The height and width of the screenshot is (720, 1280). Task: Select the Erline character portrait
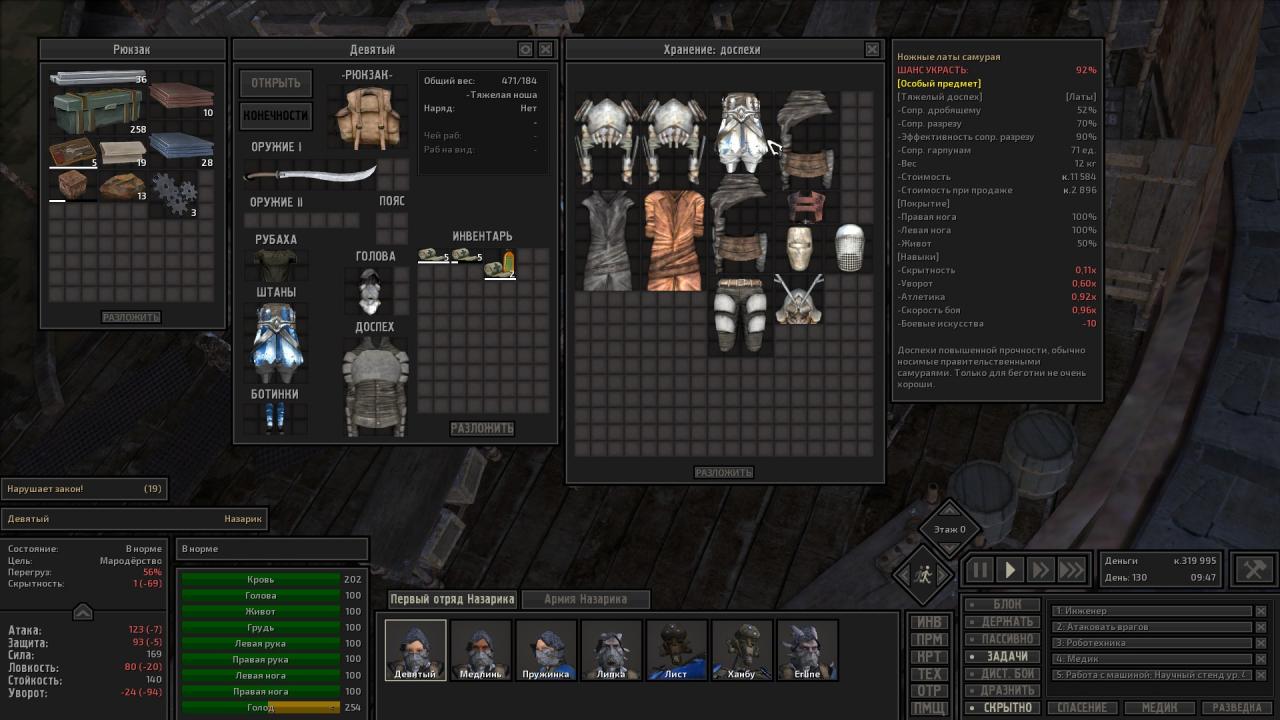[807, 650]
